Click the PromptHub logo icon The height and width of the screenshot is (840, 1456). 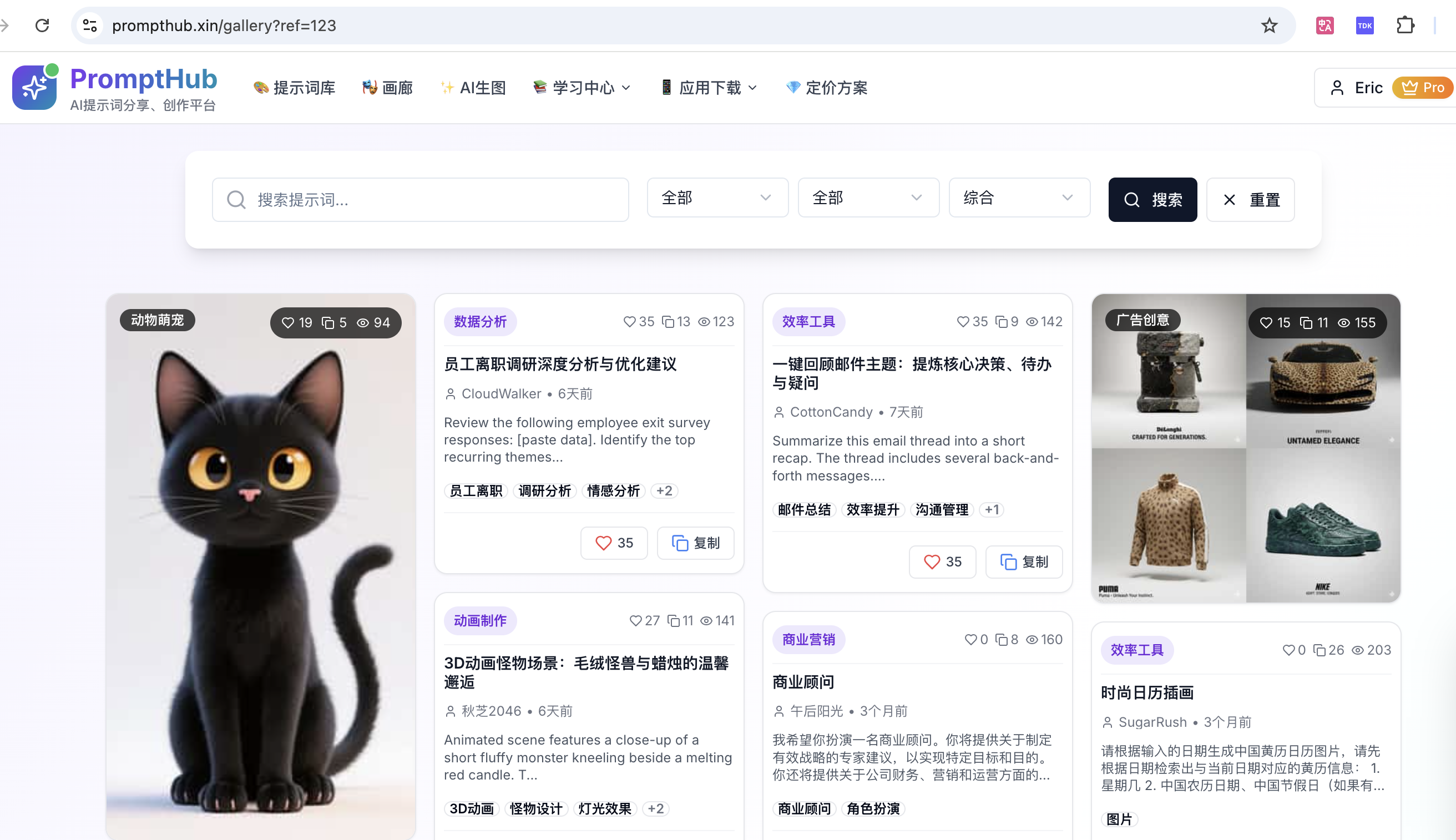pyautogui.click(x=34, y=87)
